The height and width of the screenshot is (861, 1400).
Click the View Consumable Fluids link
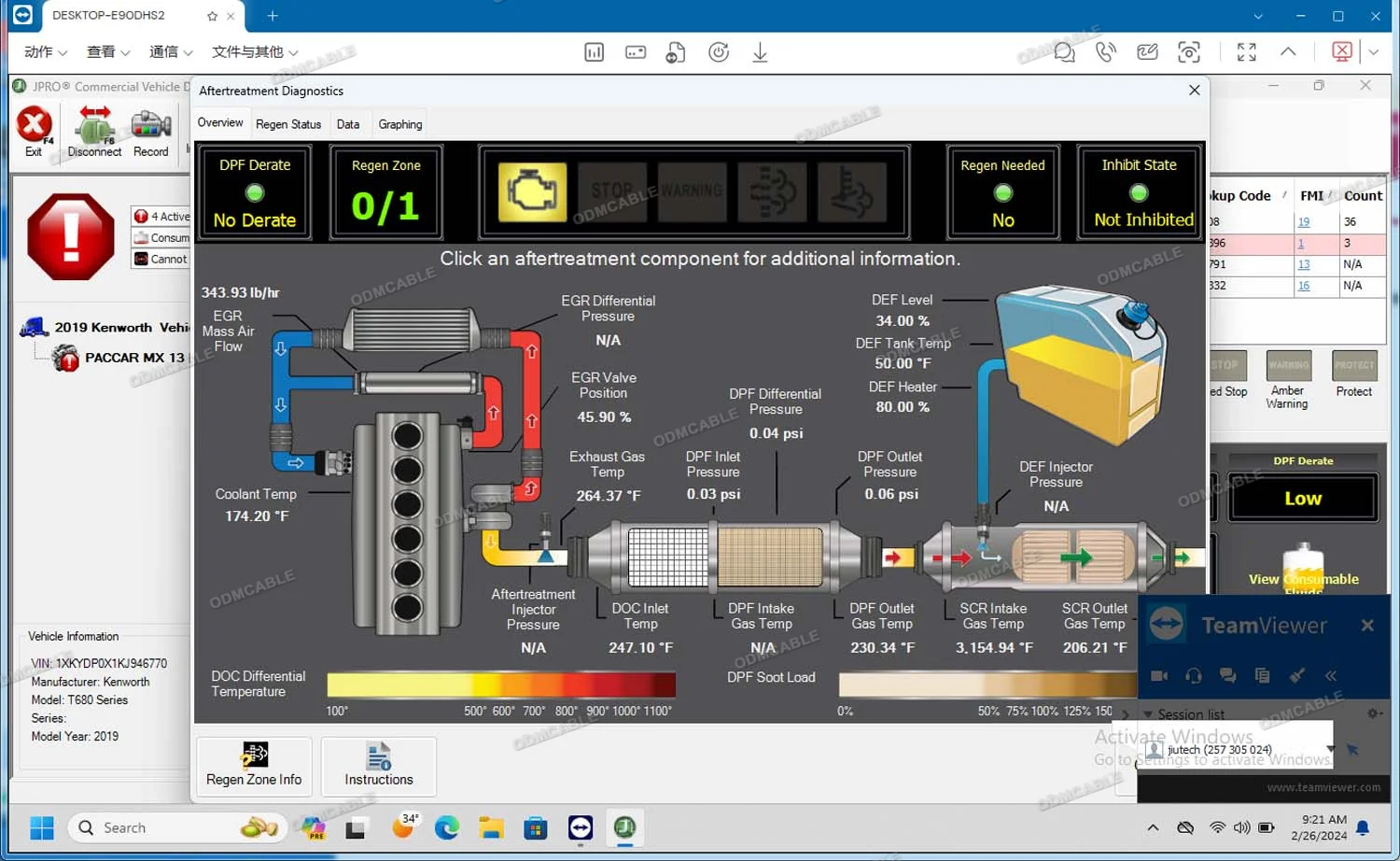(1303, 580)
